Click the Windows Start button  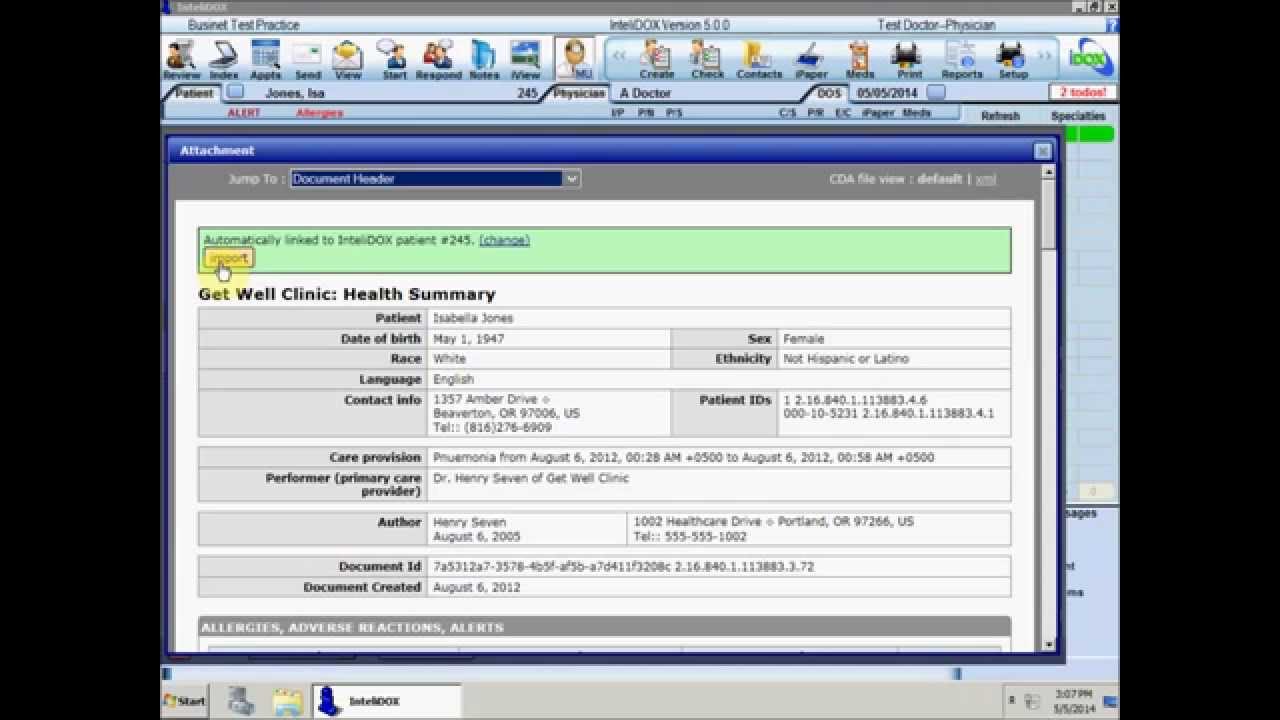(184, 701)
